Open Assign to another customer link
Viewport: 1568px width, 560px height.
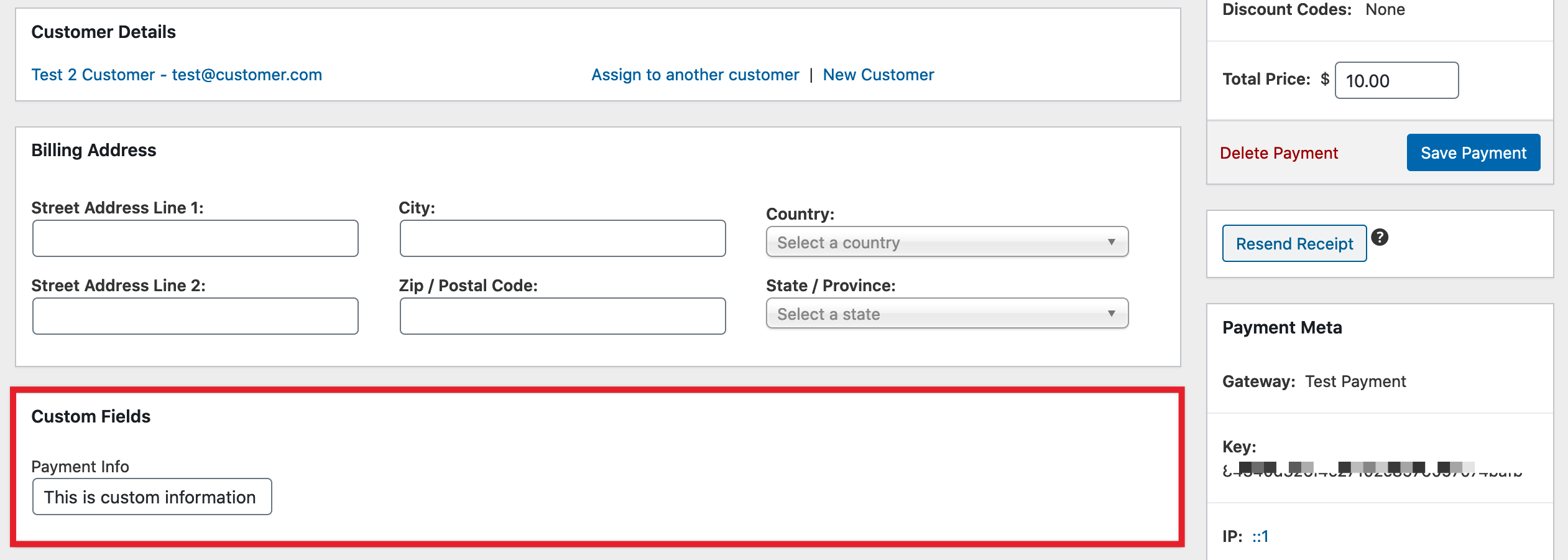pos(694,75)
